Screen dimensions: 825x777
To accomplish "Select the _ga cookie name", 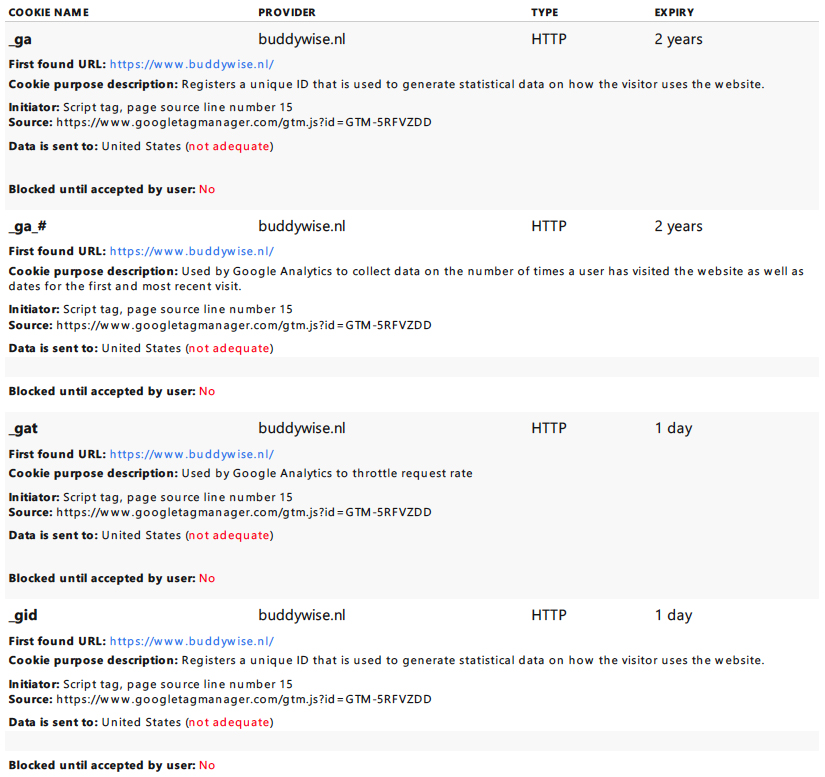I will tap(20, 39).
